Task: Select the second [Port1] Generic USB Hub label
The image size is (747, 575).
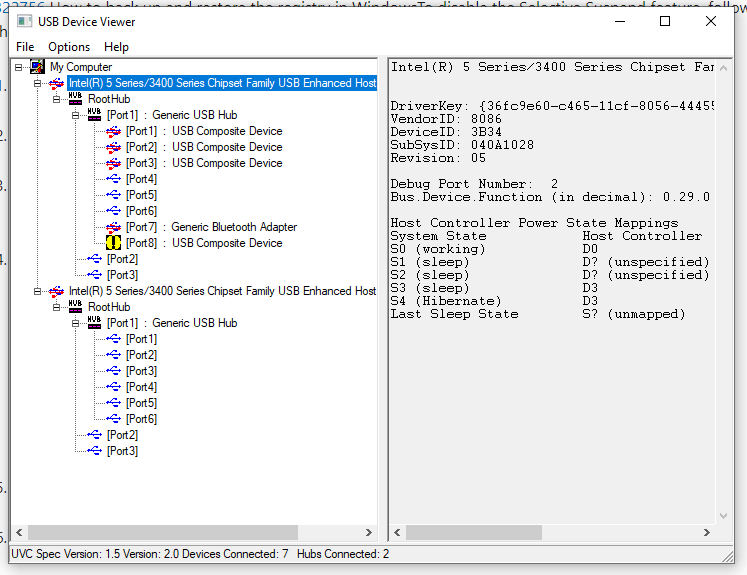Action: (x=172, y=323)
